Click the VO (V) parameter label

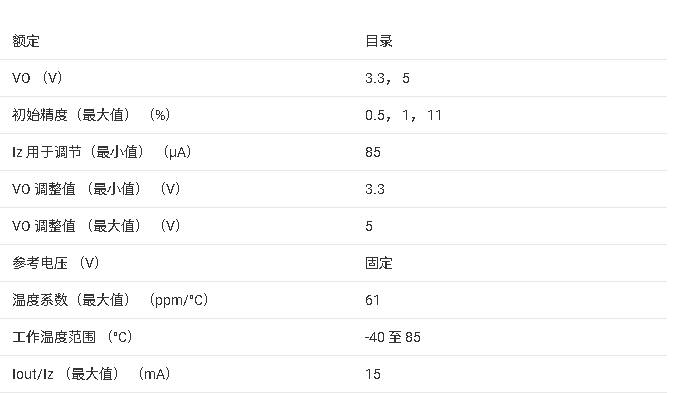tap(37, 78)
